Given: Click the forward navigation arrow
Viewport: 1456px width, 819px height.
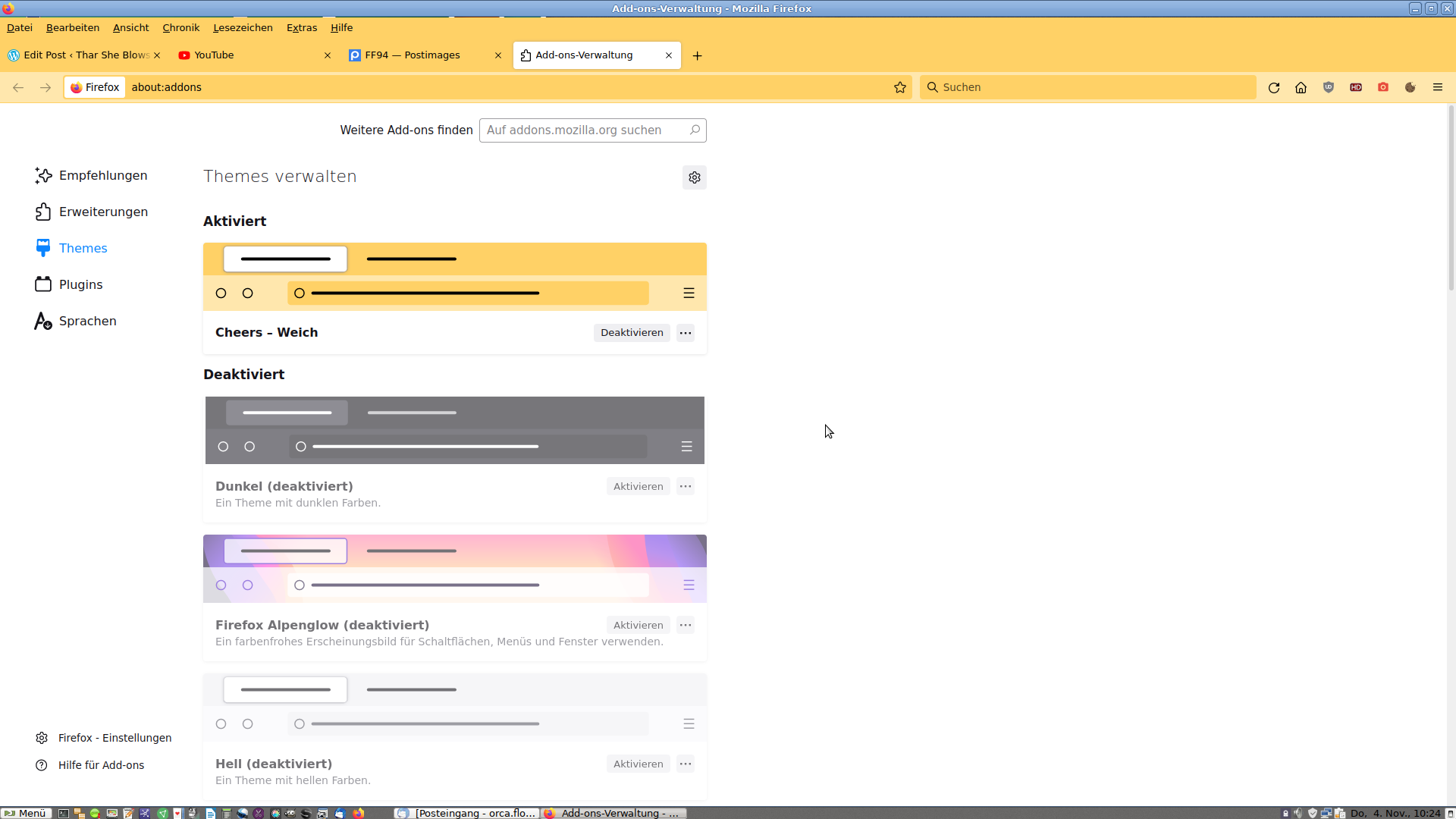Looking at the screenshot, I should point(45,87).
